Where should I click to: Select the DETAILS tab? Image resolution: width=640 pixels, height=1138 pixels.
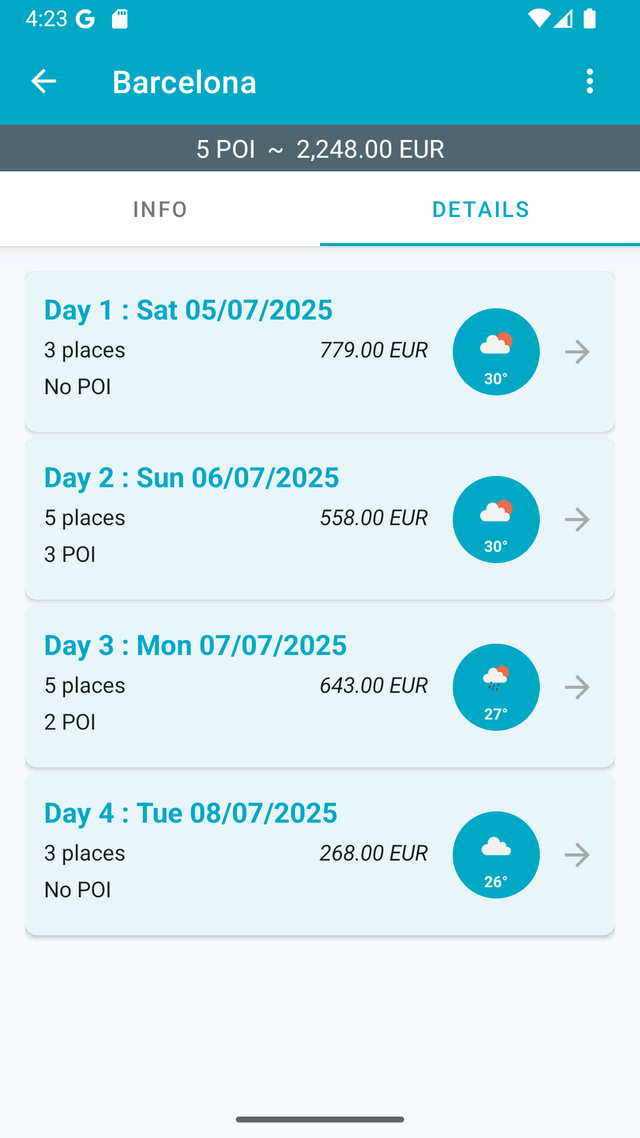480,209
